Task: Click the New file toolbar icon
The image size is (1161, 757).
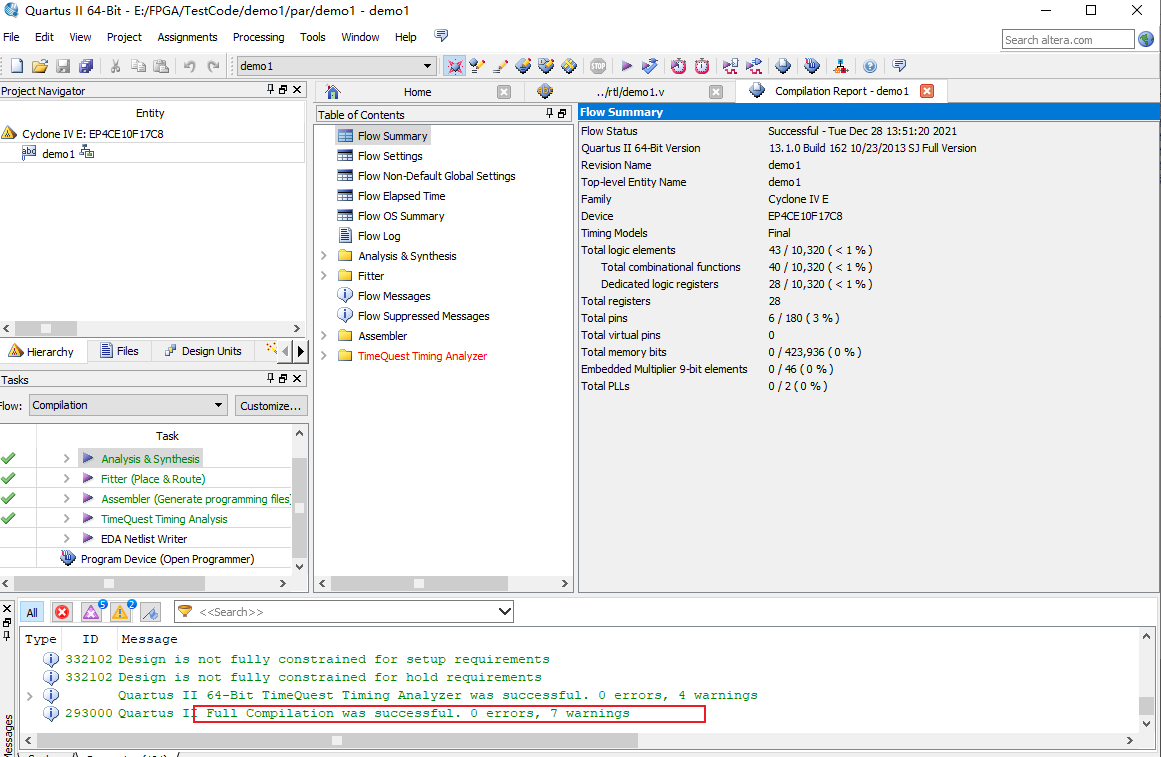Action: coord(16,66)
